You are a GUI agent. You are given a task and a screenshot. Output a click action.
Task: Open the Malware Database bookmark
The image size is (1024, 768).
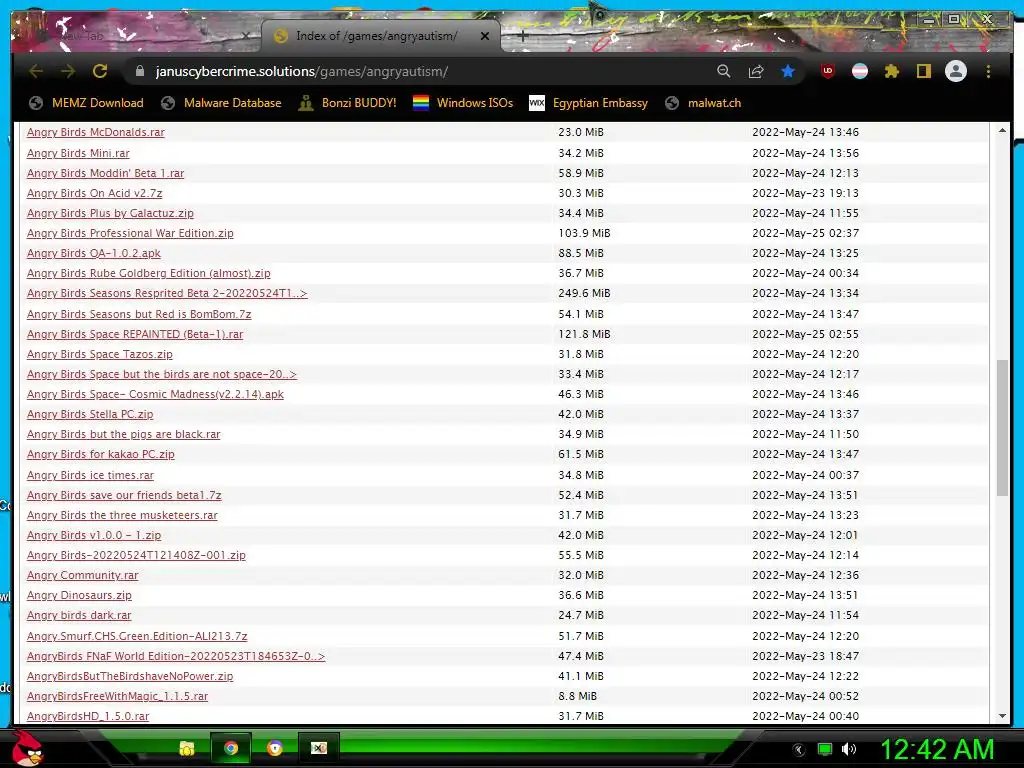coord(221,103)
